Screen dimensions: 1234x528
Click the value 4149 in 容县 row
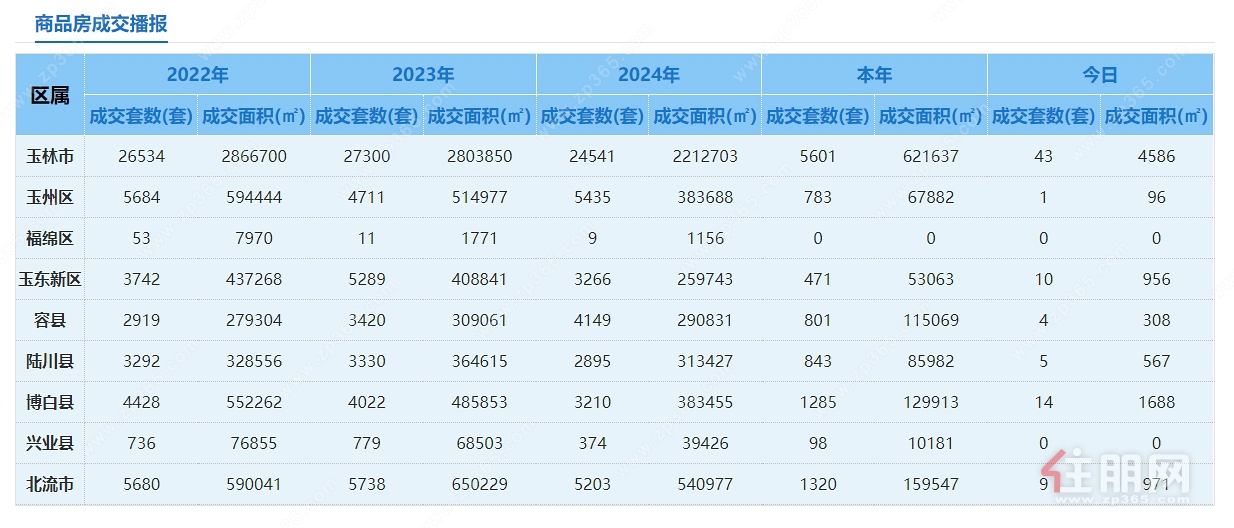(x=593, y=320)
